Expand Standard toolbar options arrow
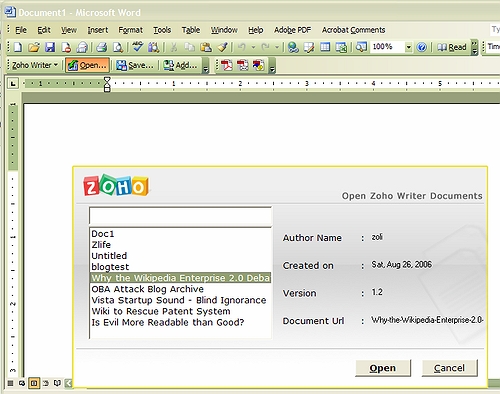Screen dimensions: 500x394 (475, 48)
